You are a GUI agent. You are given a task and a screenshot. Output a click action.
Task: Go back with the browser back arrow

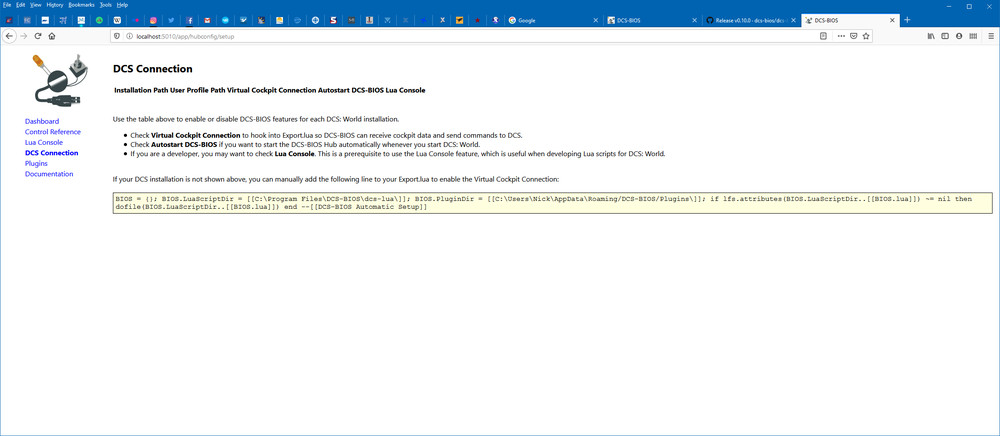point(9,36)
